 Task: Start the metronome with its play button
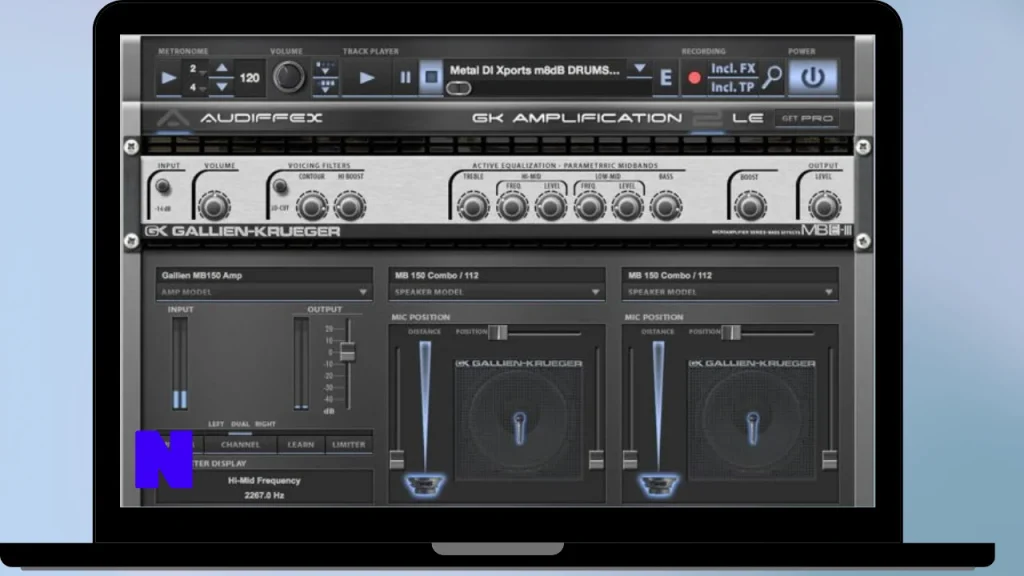click(169, 78)
